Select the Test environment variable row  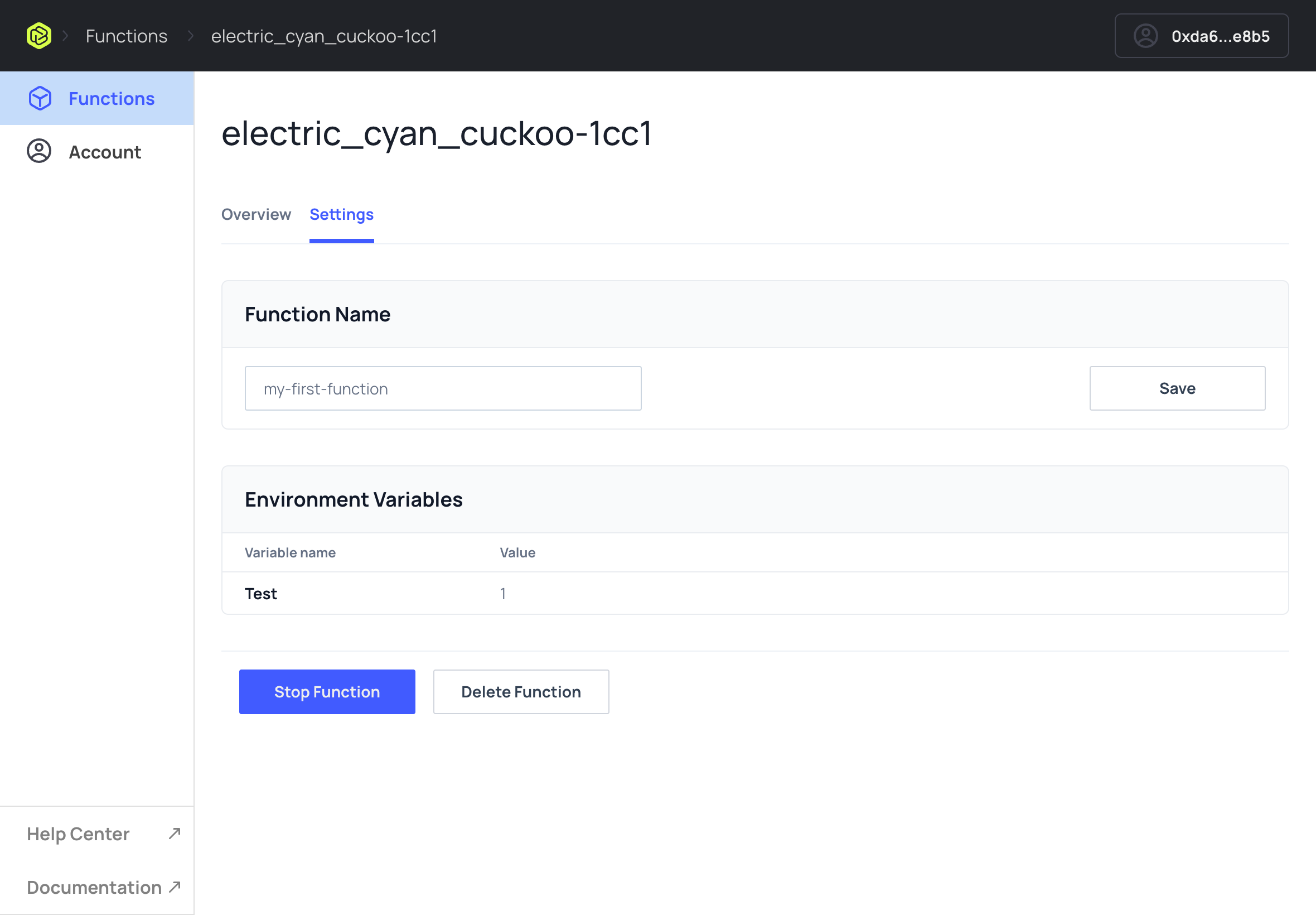tap(260, 594)
